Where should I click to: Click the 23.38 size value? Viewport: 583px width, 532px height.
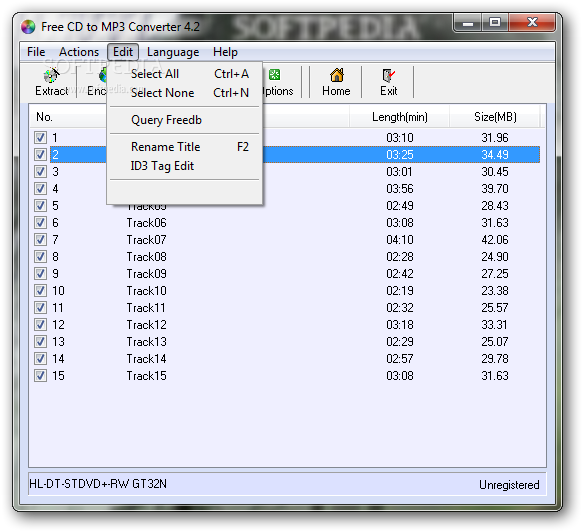click(495, 291)
